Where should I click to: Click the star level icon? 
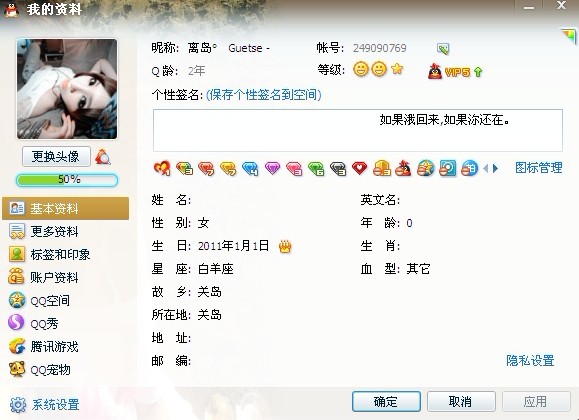click(x=397, y=69)
